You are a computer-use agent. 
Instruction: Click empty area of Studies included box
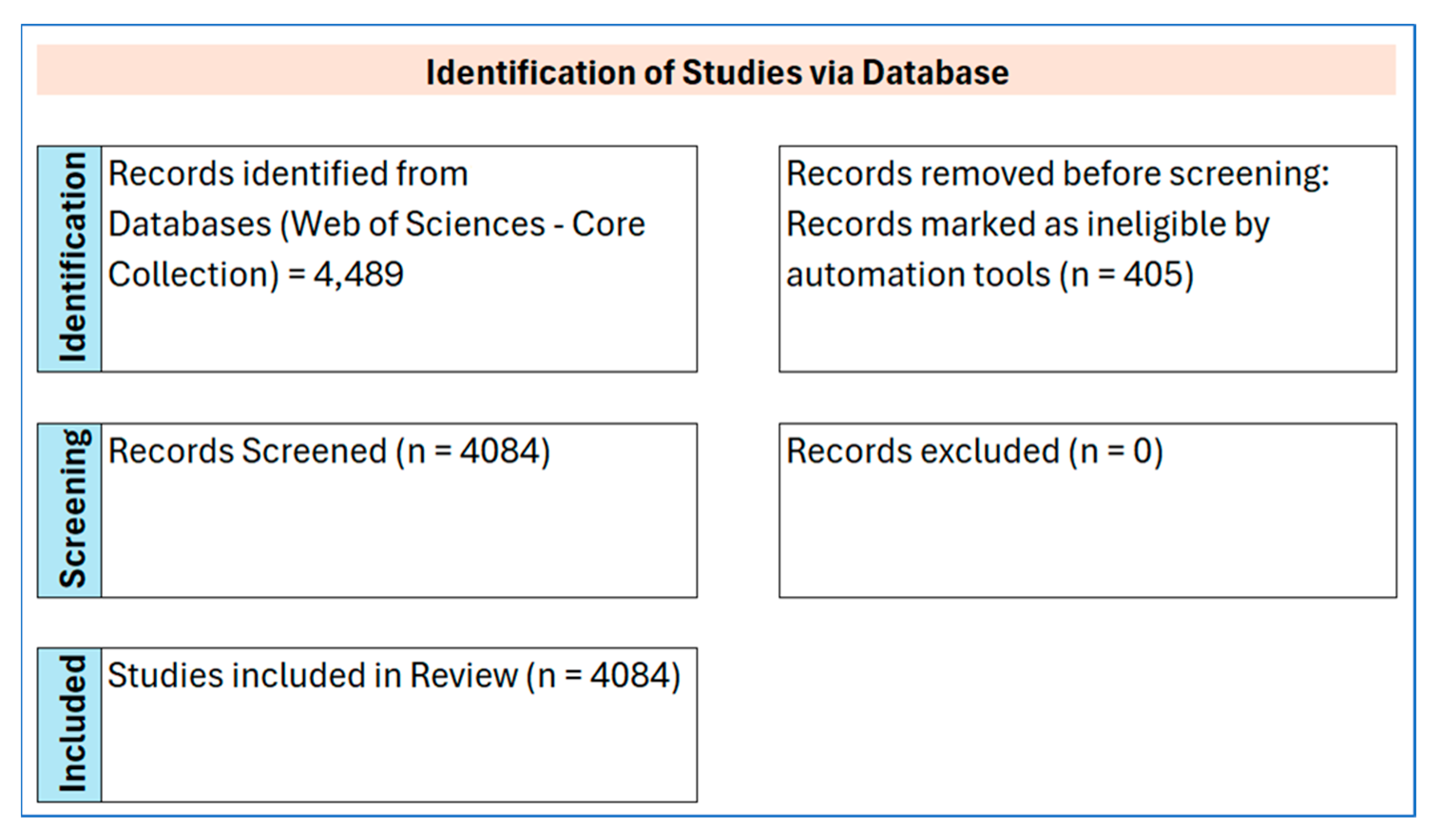[x=399, y=753]
